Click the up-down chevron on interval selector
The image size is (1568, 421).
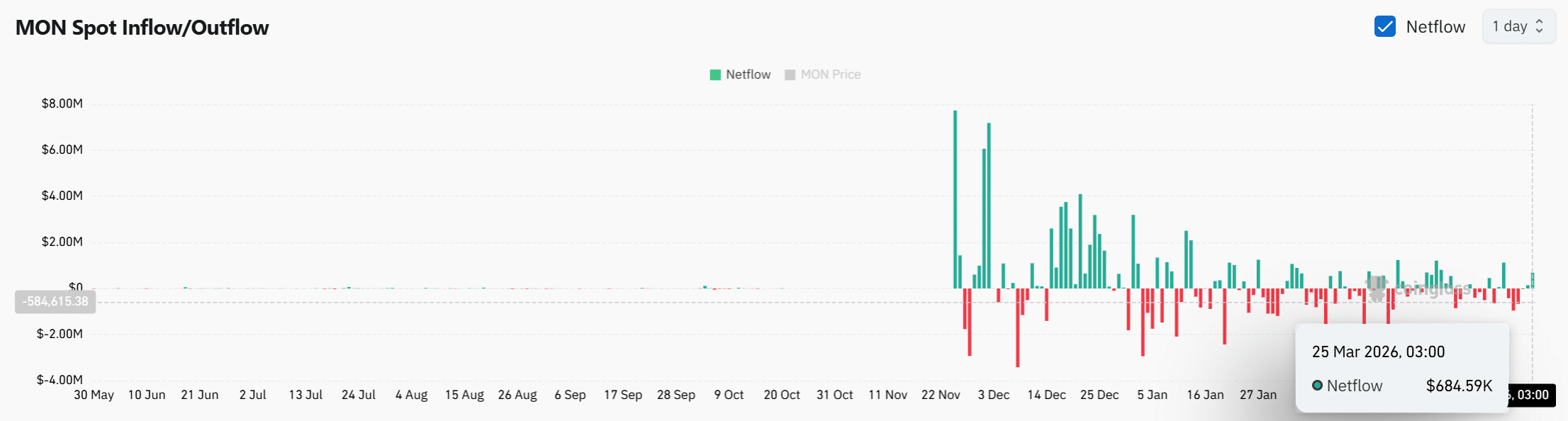point(1539,27)
